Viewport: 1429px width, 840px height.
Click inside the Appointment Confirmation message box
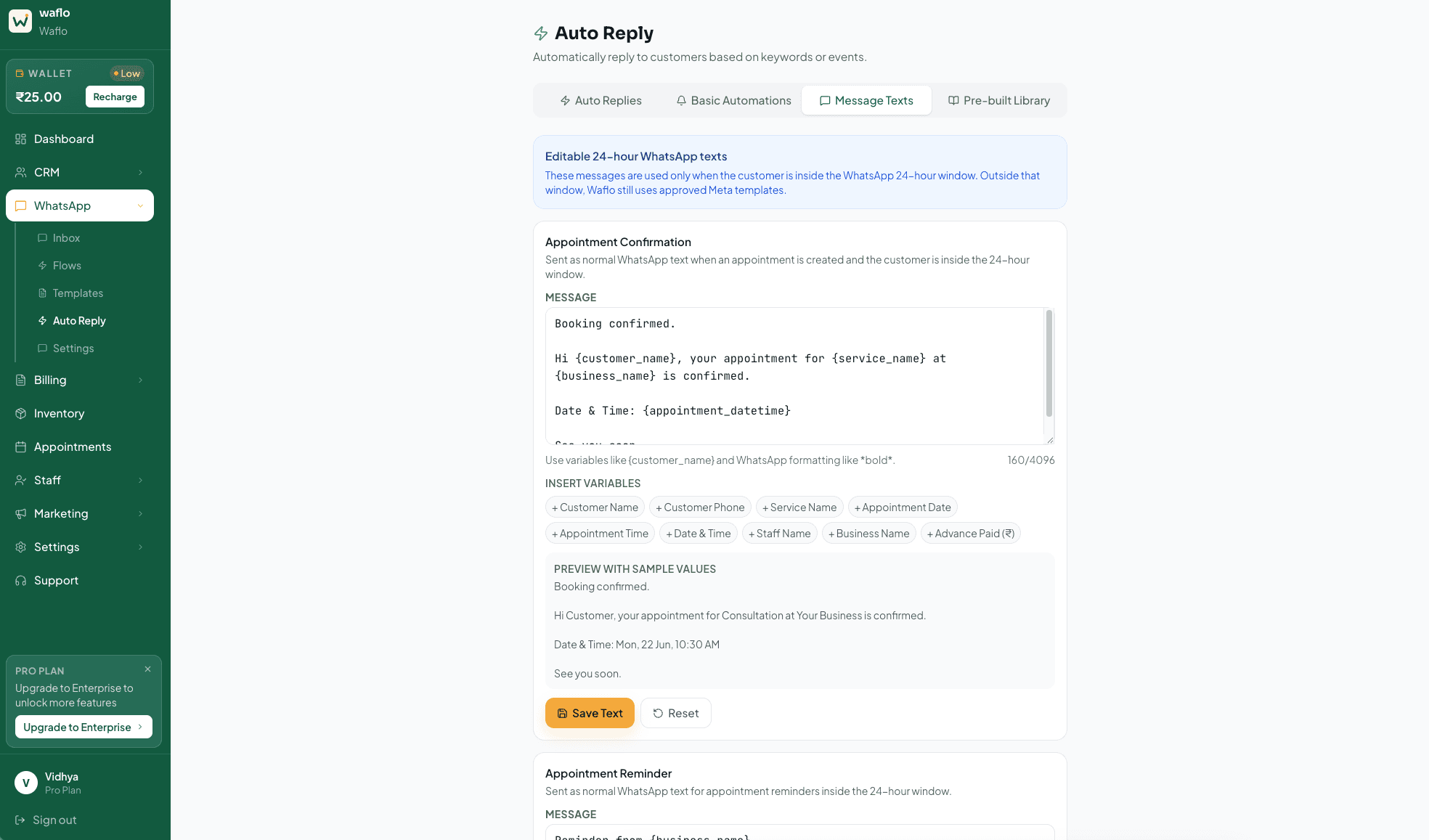click(x=799, y=375)
